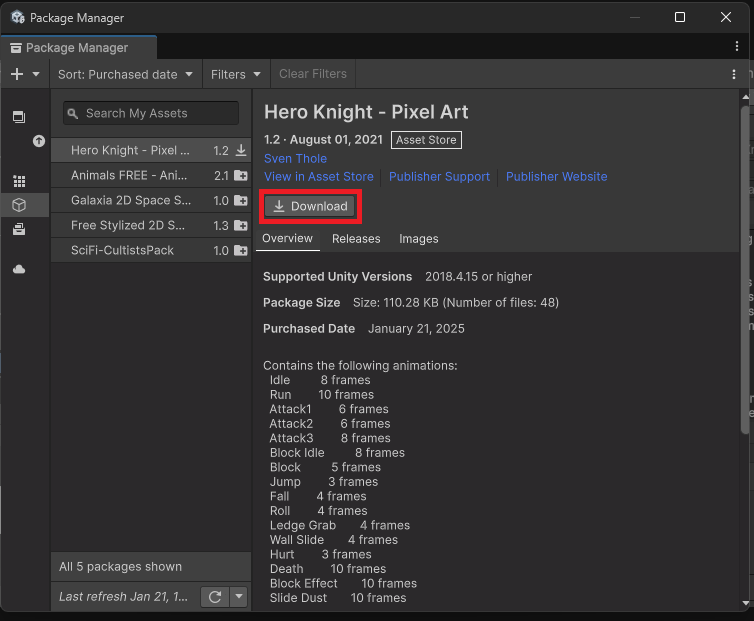Select the In Project sidebar icon
Screen dimensions: 754x621
pos(19,117)
